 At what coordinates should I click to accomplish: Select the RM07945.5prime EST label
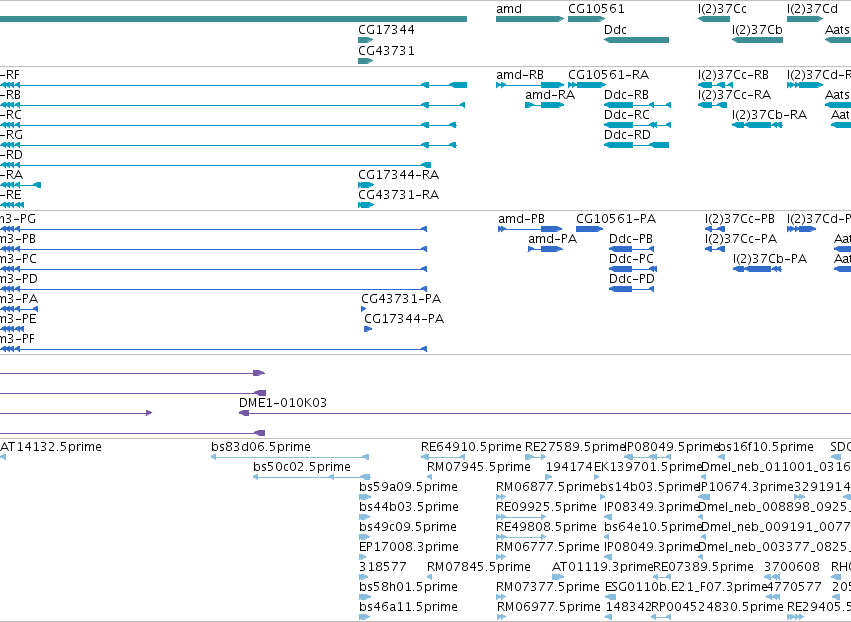(479, 467)
